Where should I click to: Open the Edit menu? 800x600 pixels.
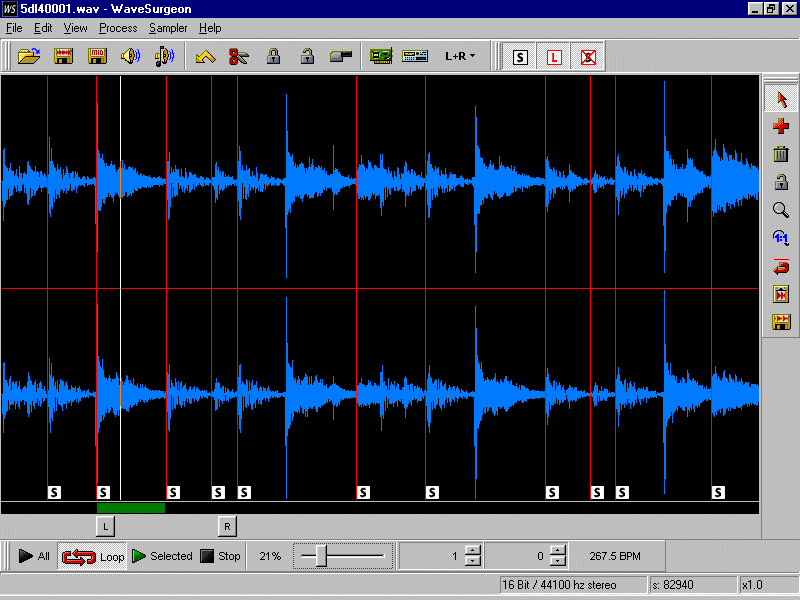(43, 28)
